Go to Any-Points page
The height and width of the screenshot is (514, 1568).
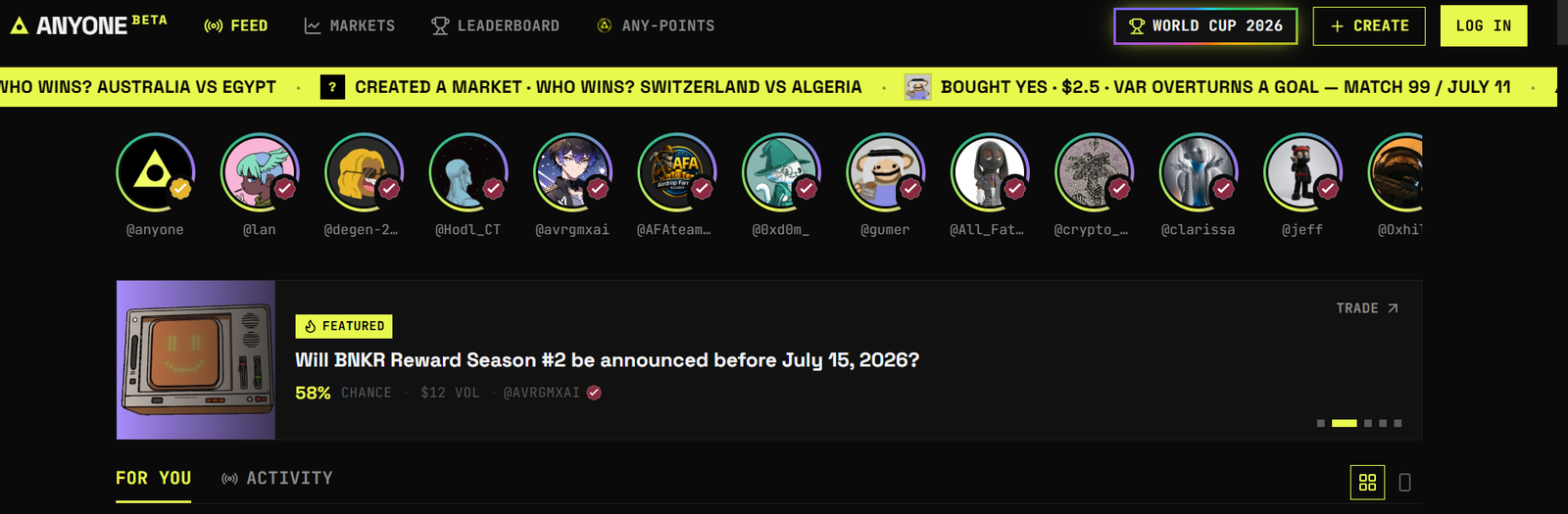click(657, 25)
